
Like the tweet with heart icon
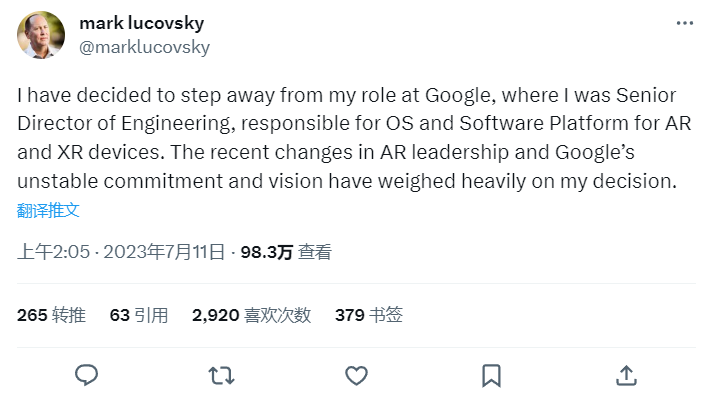(x=356, y=375)
